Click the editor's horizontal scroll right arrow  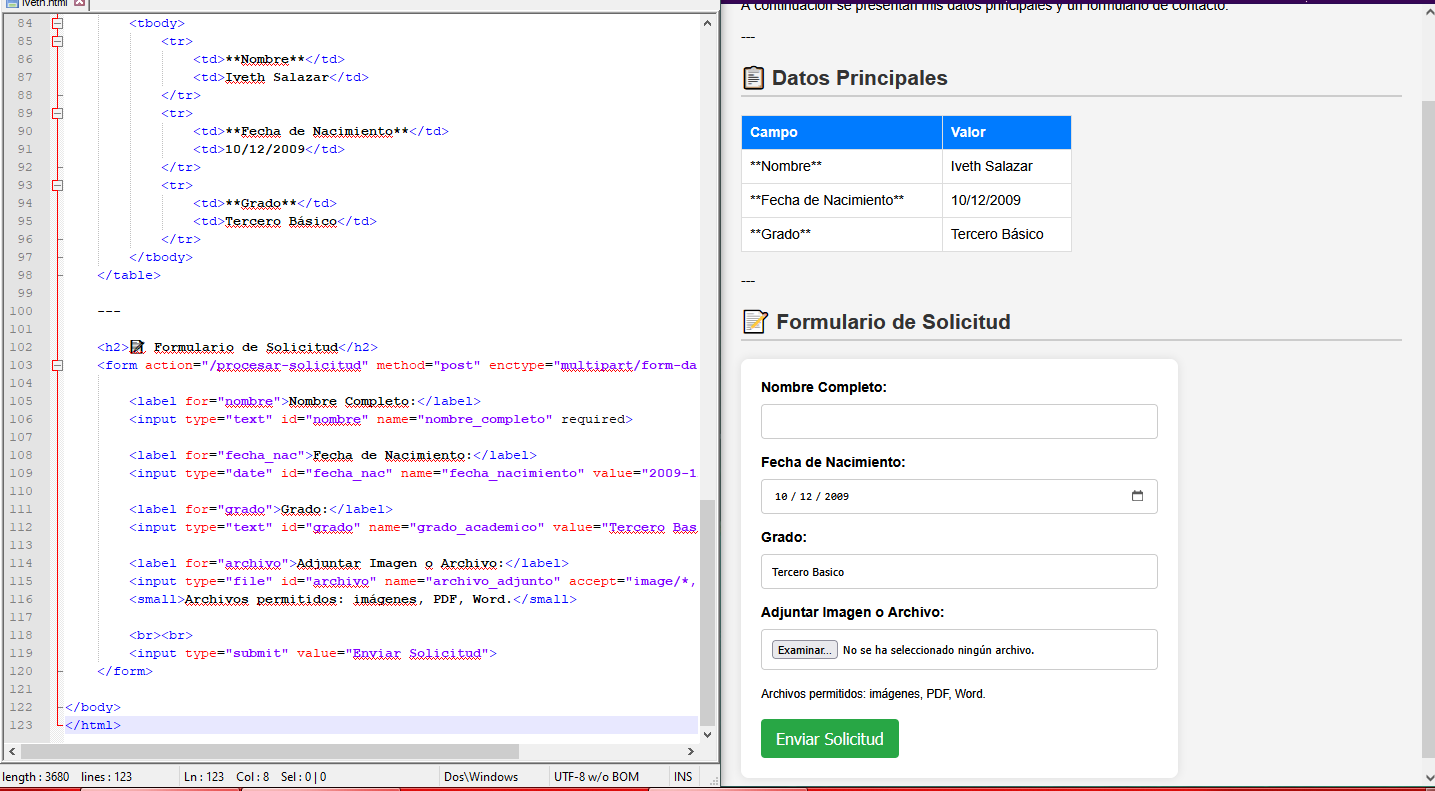[x=690, y=751]
